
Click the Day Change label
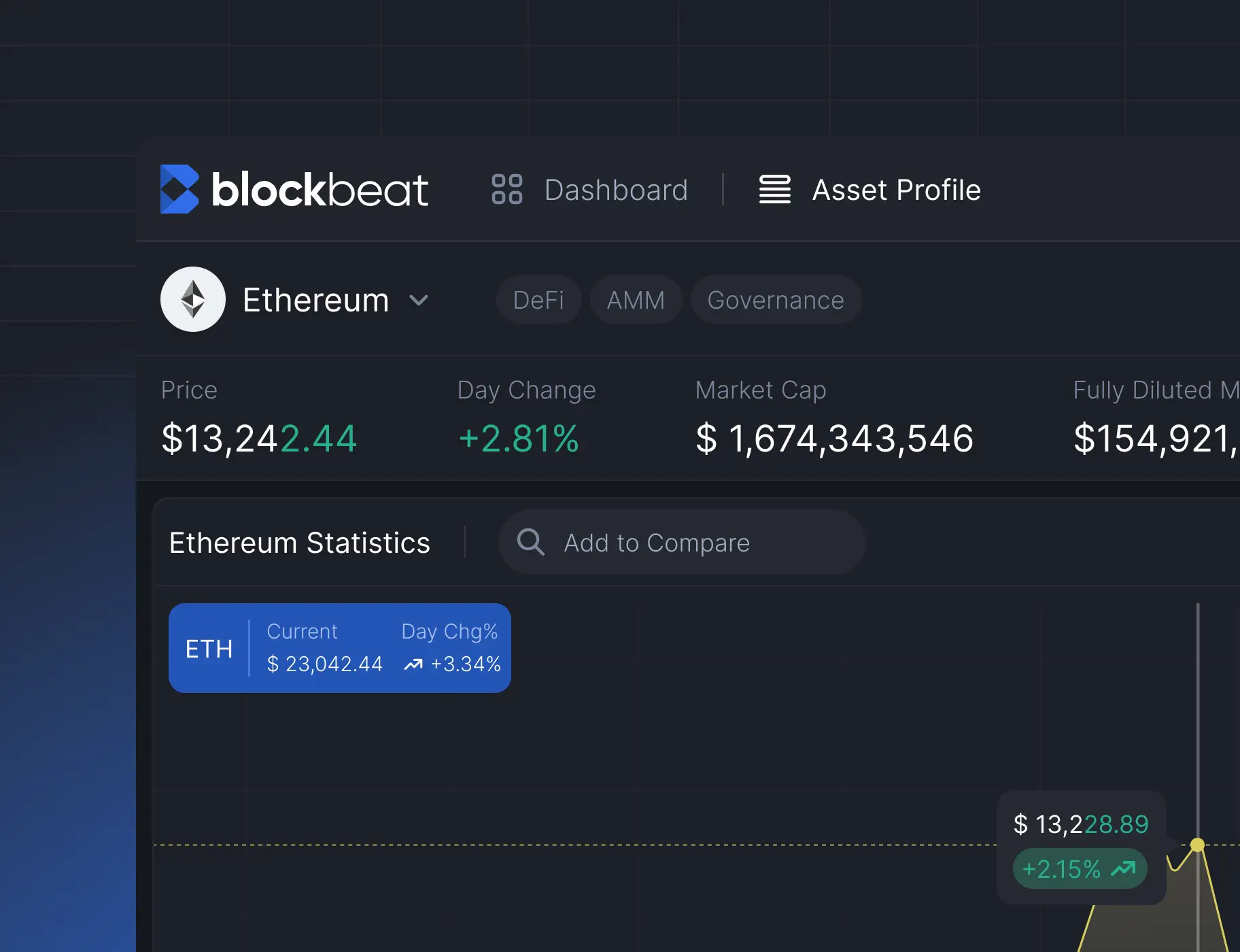pos(526,390)
